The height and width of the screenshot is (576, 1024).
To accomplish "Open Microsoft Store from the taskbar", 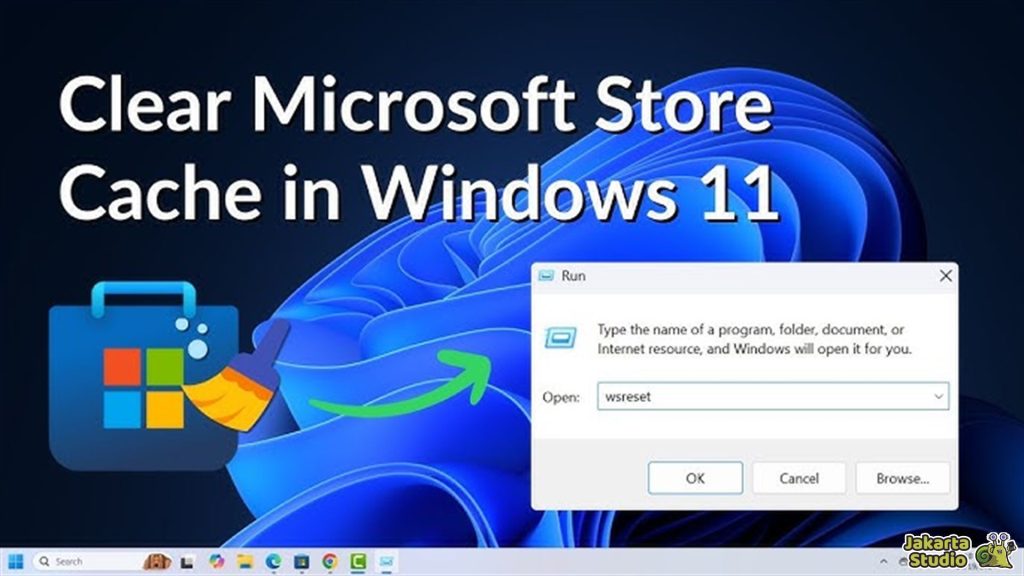I will point(301,561).
